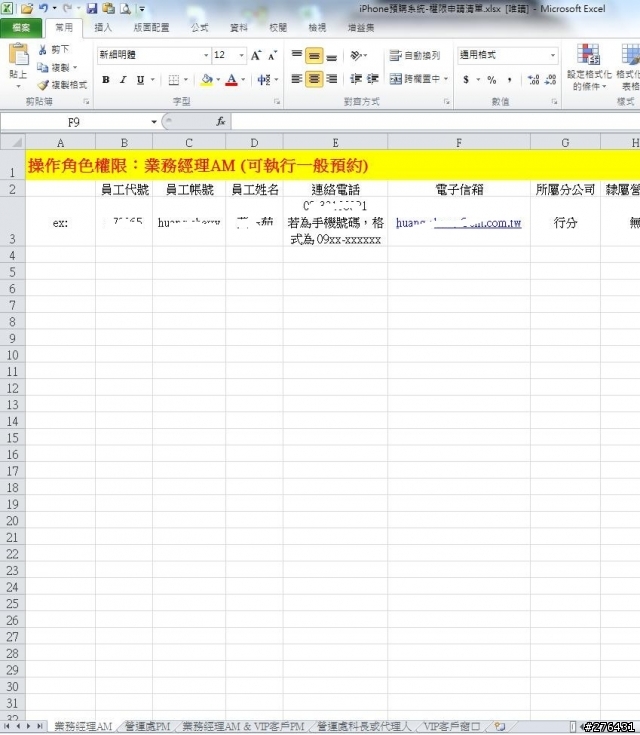Open the merge and center dropdown arrow
Image resolution: width=640 pixels, height=735 pixels.
[446, 79]
